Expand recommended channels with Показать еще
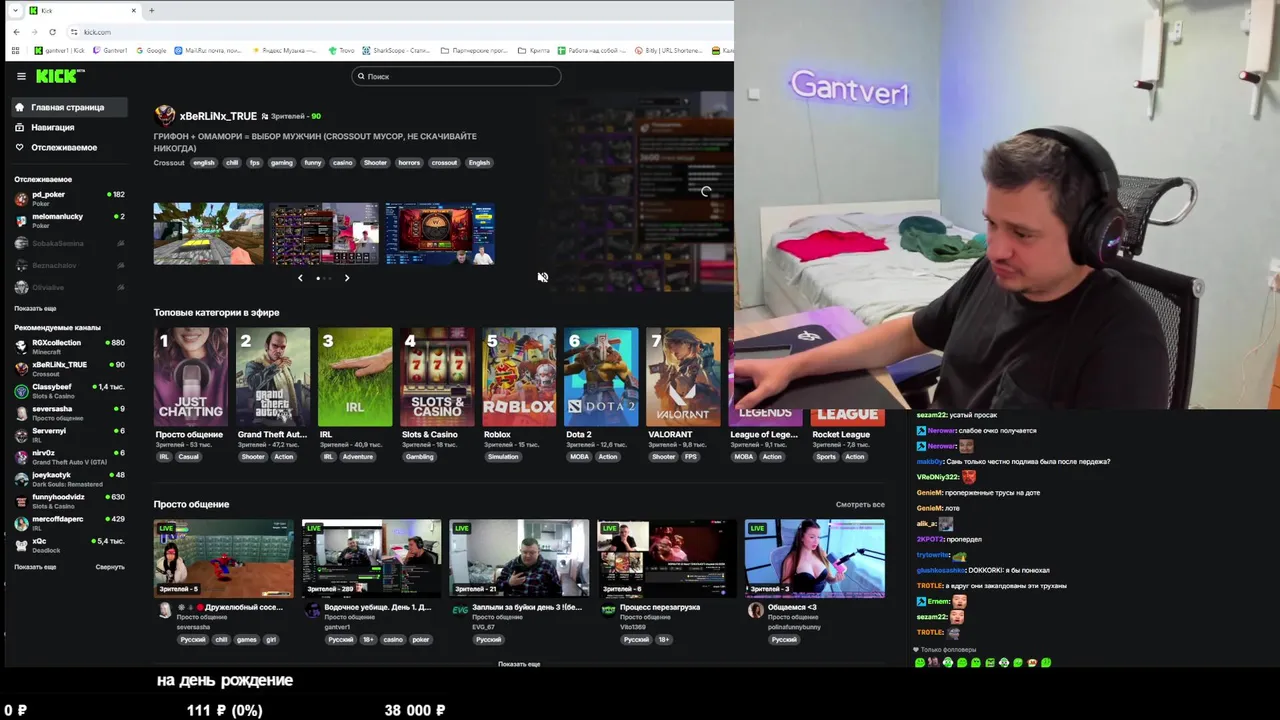 [x=35, y=567]
